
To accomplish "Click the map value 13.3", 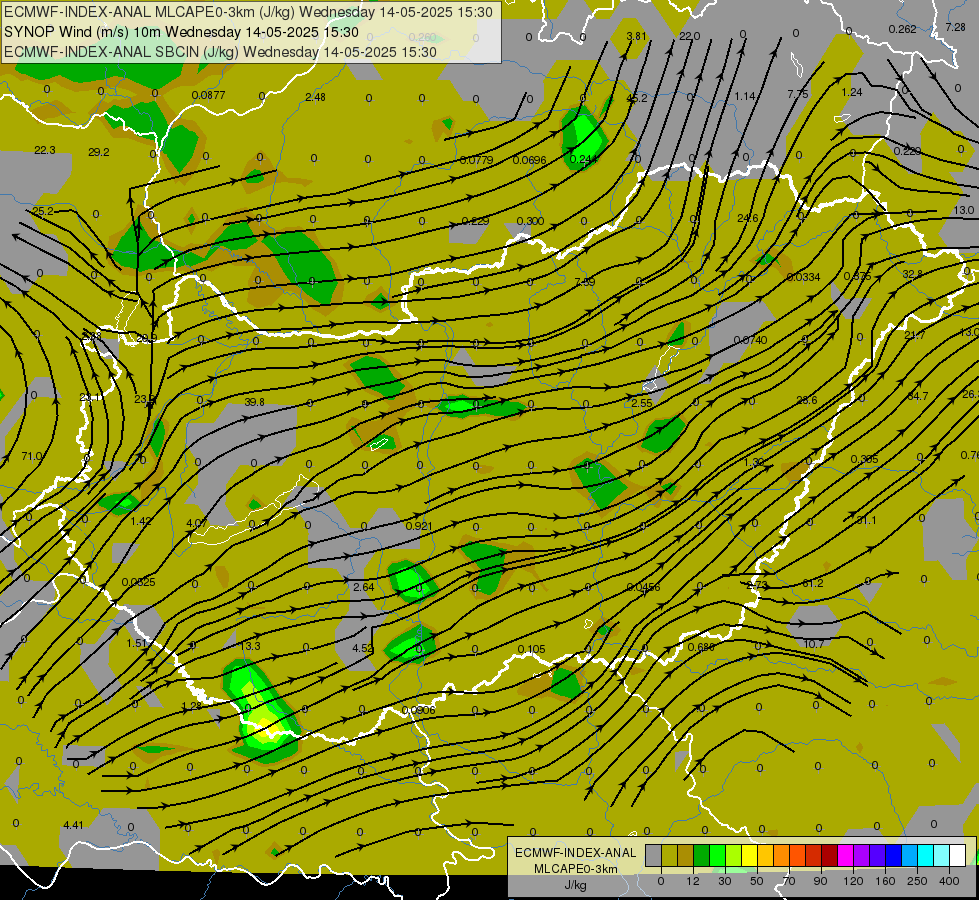I will pos(251,646).
